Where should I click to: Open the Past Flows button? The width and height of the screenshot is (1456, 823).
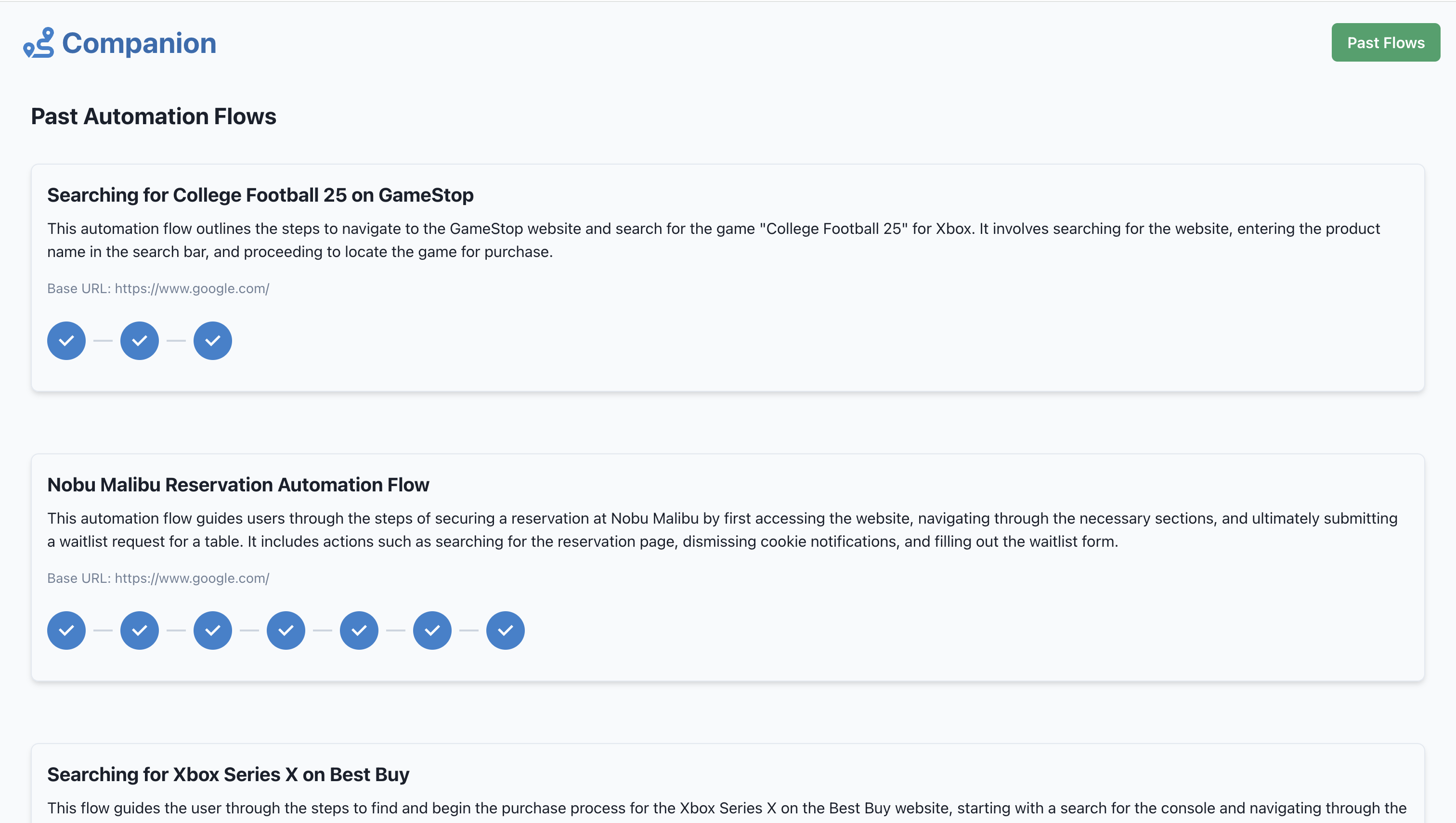click(1385, 43)
